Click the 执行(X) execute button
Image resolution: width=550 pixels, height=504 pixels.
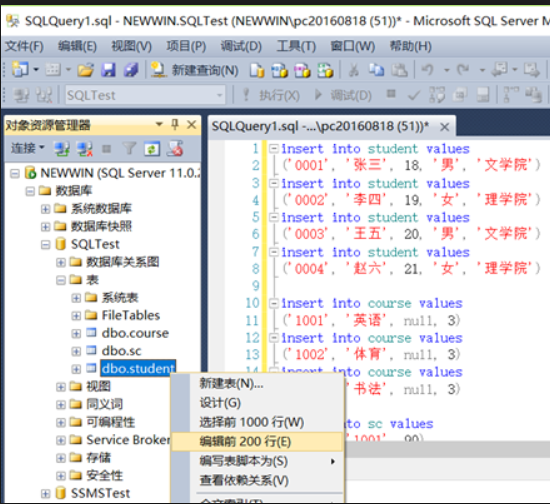tap(271, 95)
